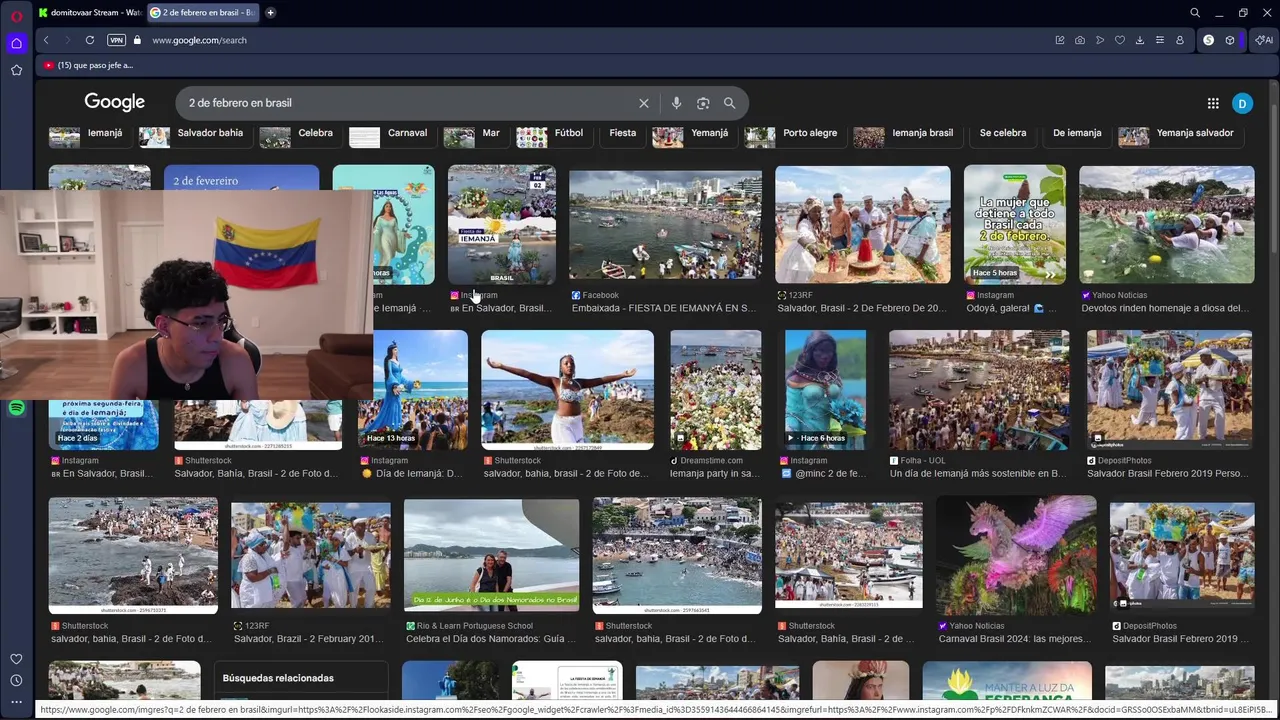The width and height of the screenshot is (1280, 720).
Task: Open the Google account avatar D
Action: (1242, 103)
